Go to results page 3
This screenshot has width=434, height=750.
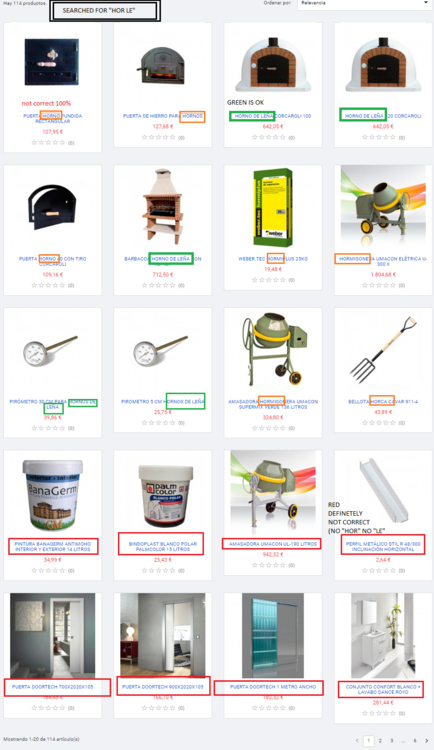(x=391, y=740)
